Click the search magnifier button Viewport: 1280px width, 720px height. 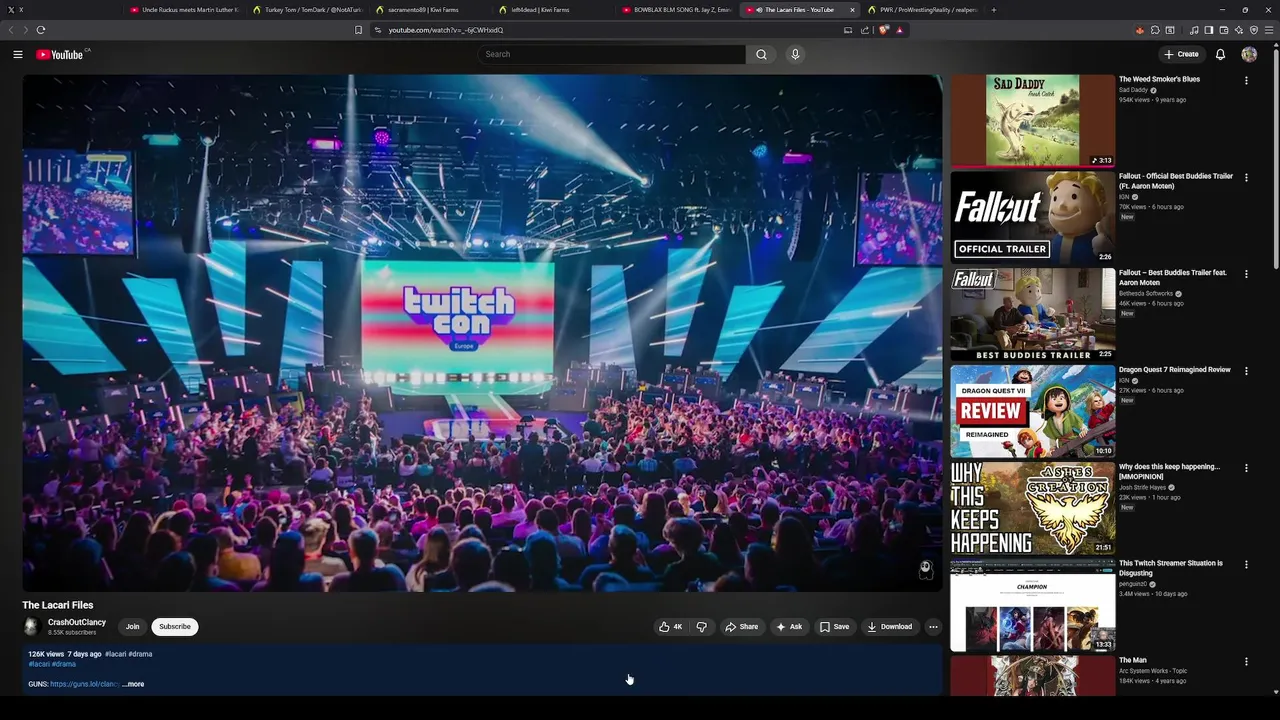pos(761,54)
